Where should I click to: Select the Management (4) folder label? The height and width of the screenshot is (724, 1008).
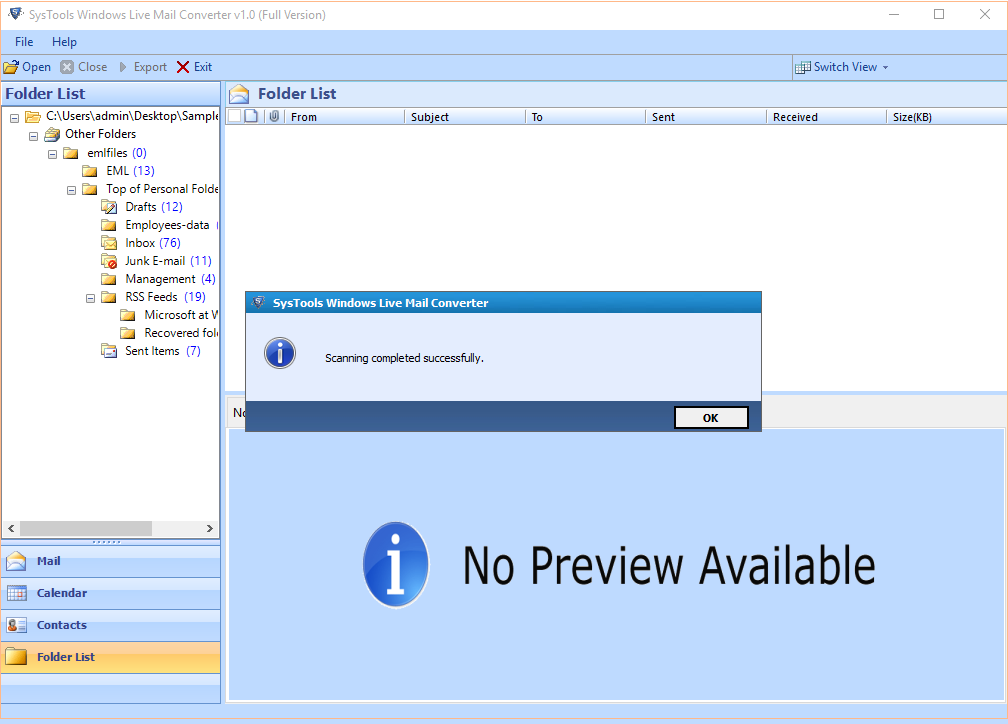pyautogui.click(x=170, y=279)
